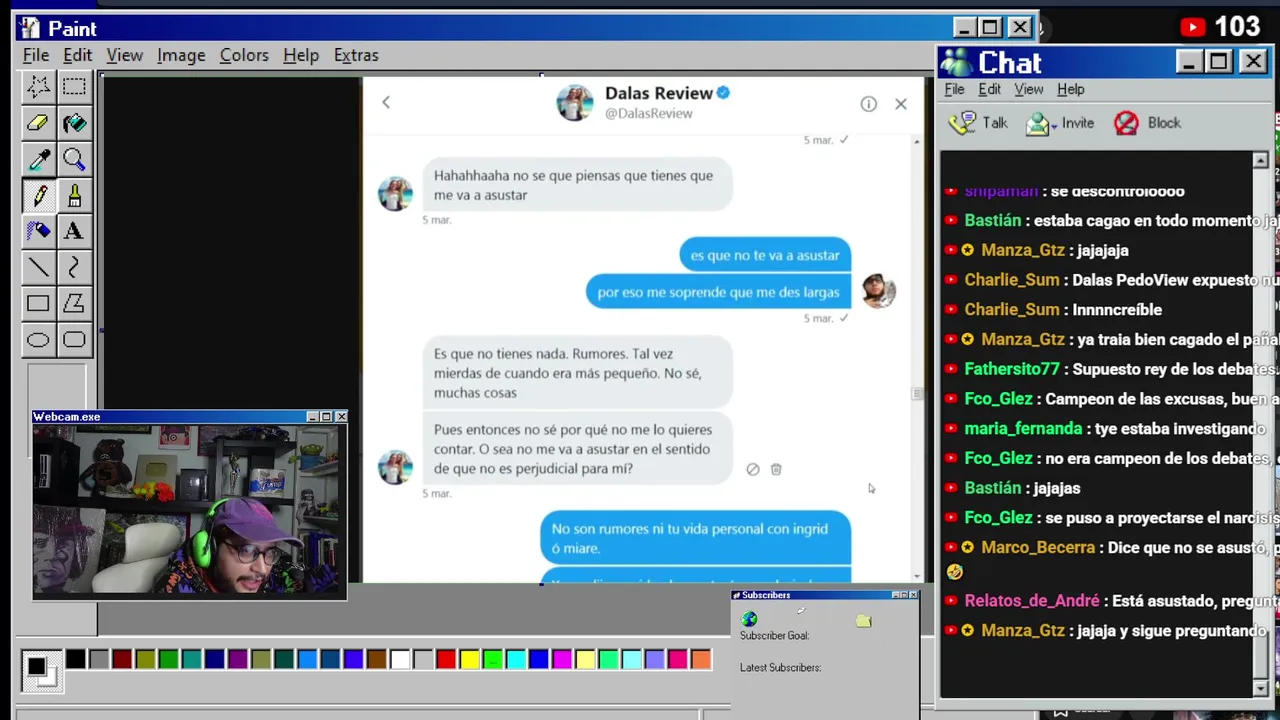
Task: Pick the red color swatch
Action: point(446,659)
